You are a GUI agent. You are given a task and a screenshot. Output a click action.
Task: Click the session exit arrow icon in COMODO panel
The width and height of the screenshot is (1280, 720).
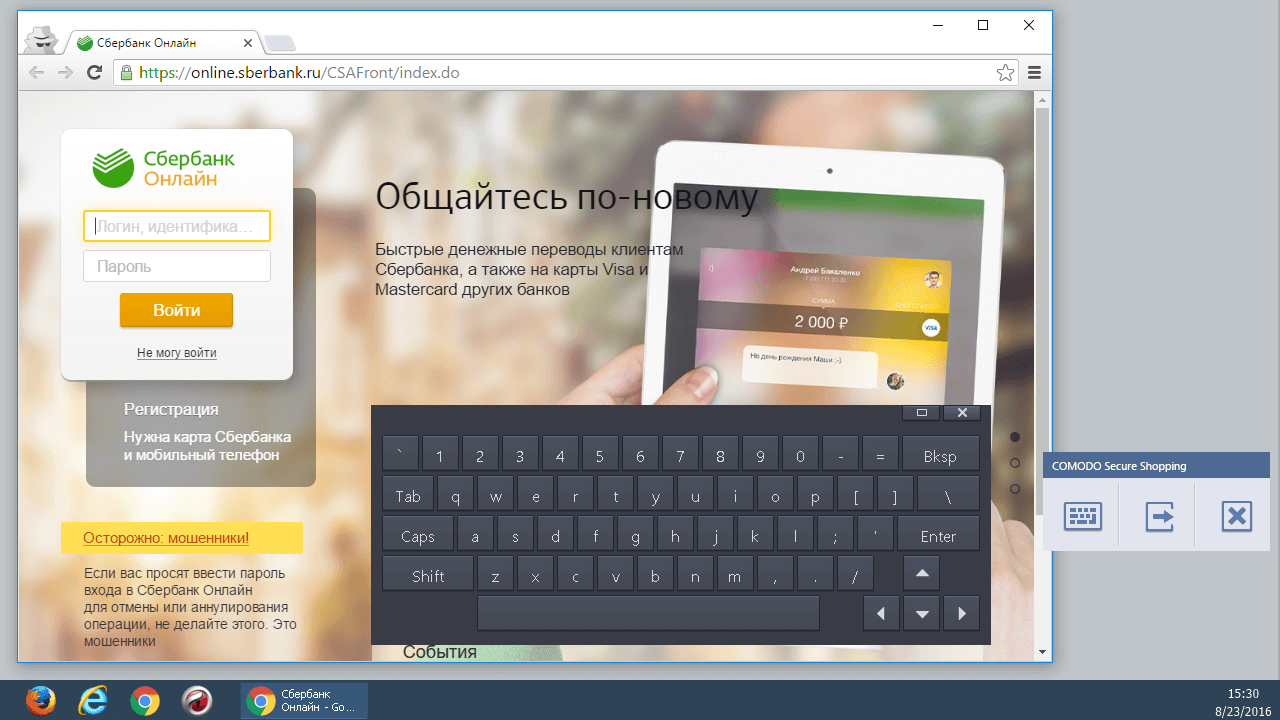[x=1159, y=515]
